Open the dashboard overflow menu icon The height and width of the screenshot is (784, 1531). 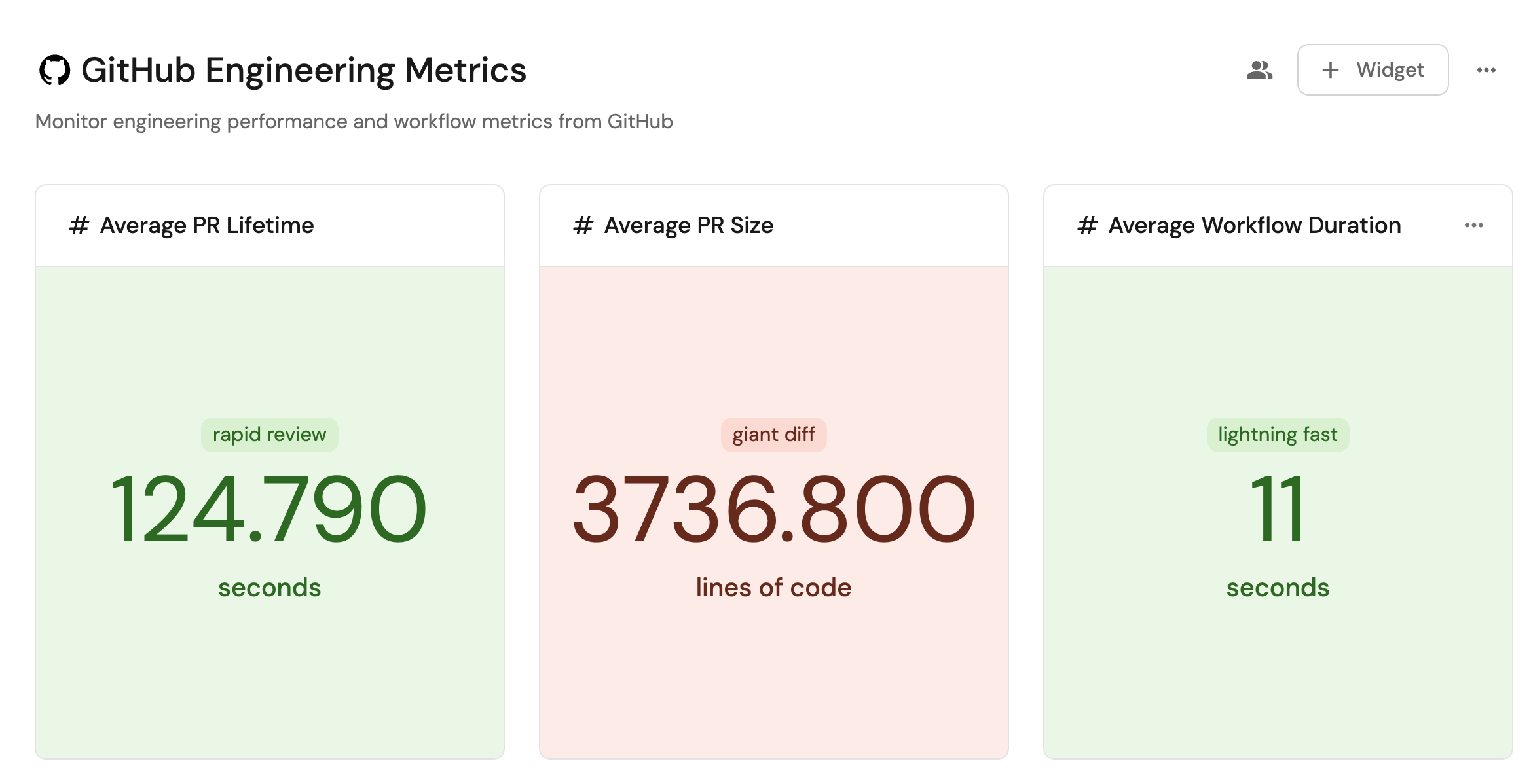coord(1486,70)
